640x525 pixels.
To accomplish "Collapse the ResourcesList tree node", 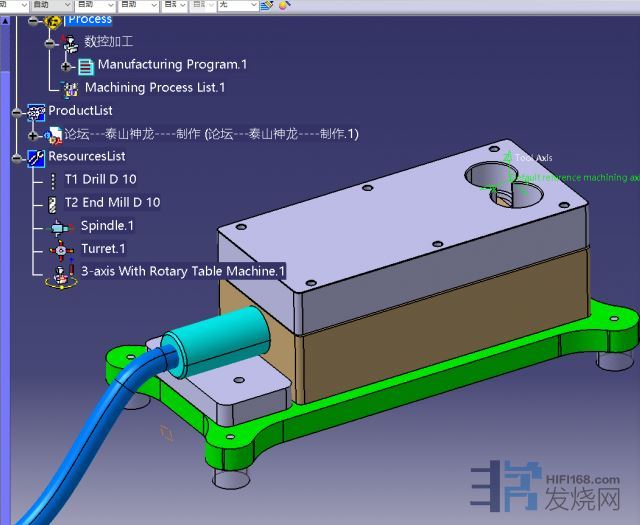I will (17, 158).
